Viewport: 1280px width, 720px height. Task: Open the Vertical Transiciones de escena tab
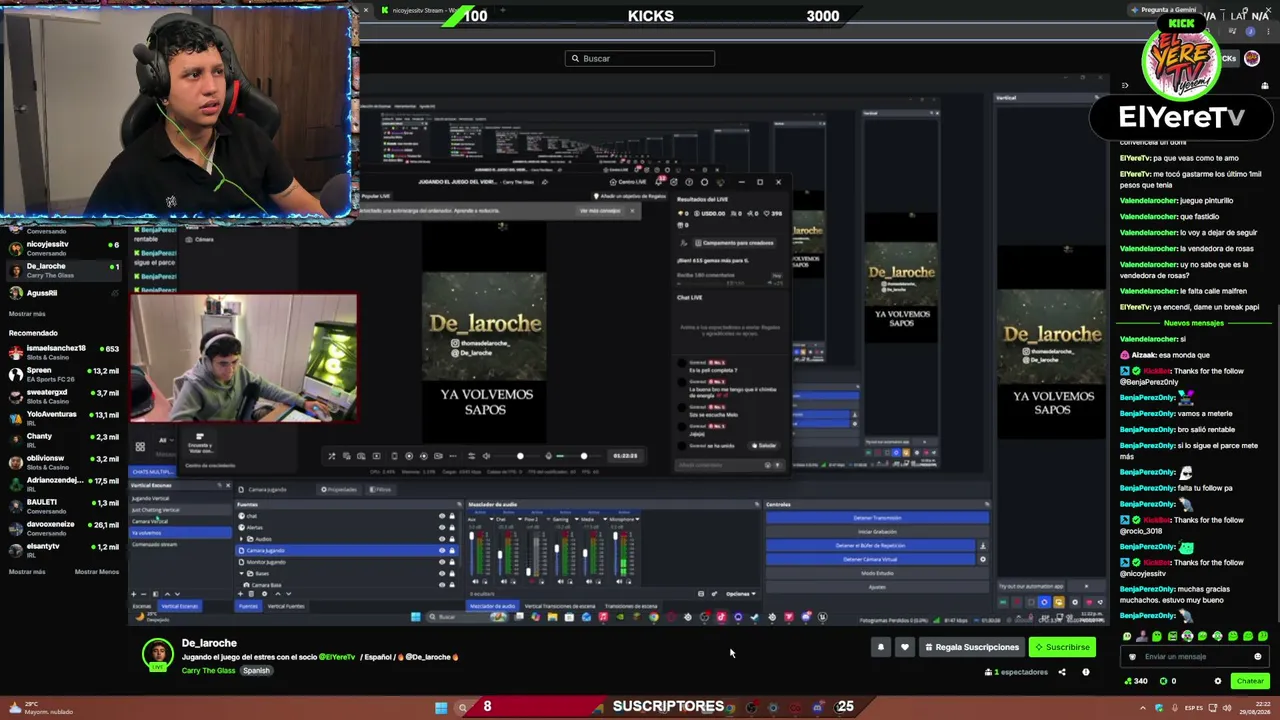tap(560, 606)
